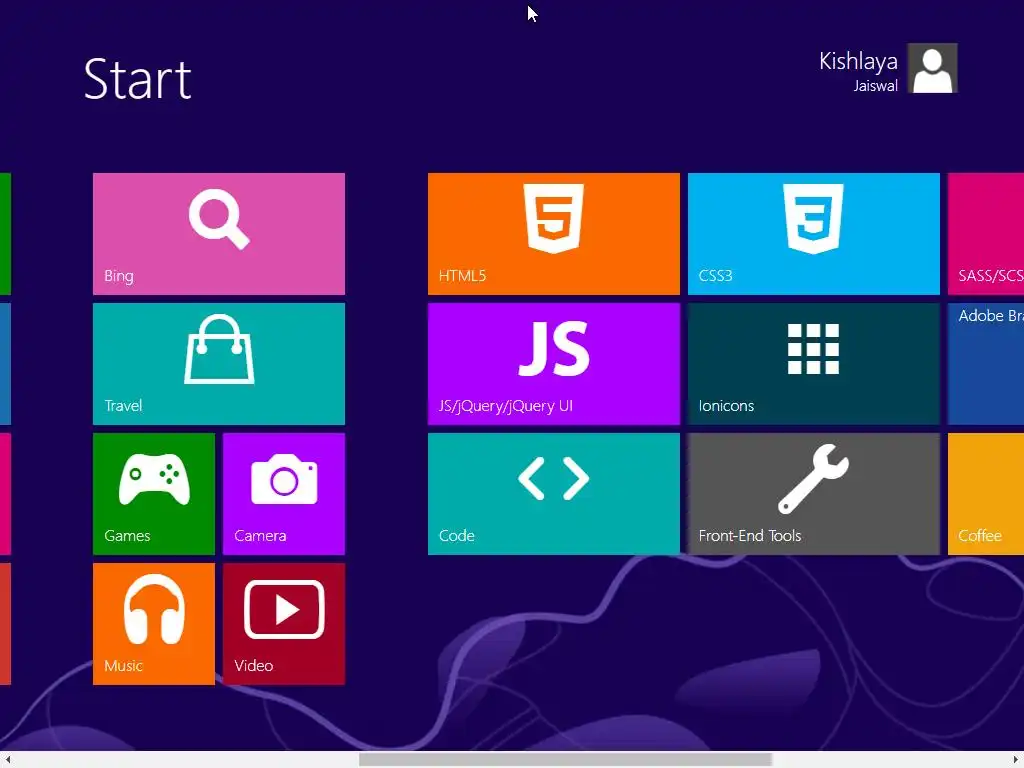
Task: Click the Code label text
Action: tap(456, 536)
